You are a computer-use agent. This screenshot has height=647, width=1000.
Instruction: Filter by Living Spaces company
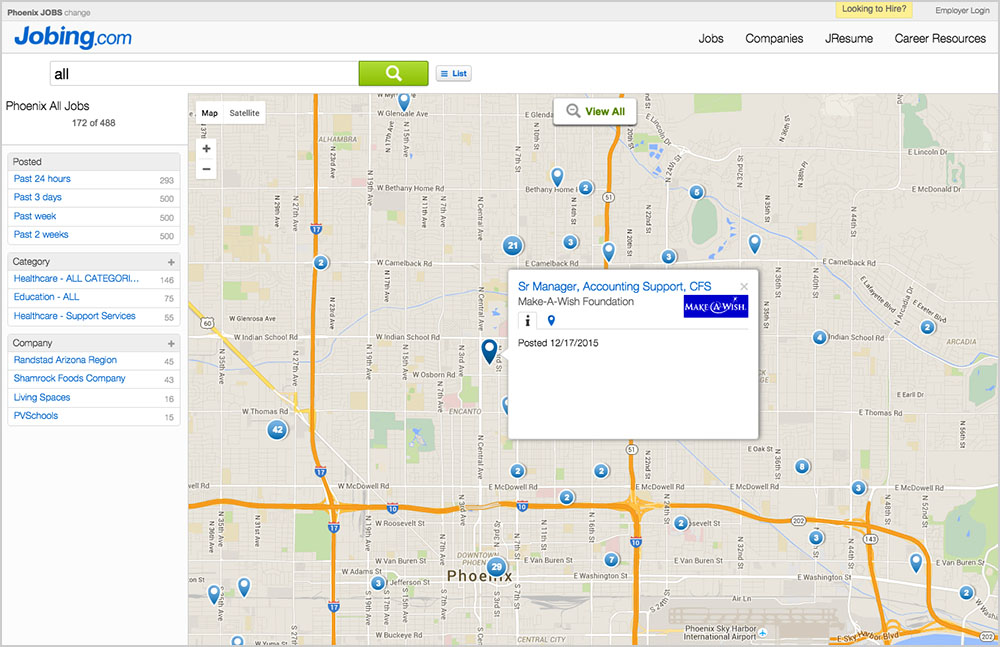tap(42, 397)
